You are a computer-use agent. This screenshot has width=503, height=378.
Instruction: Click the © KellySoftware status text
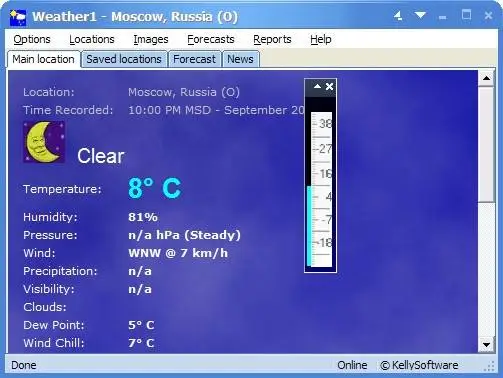[x=419, y=365]
